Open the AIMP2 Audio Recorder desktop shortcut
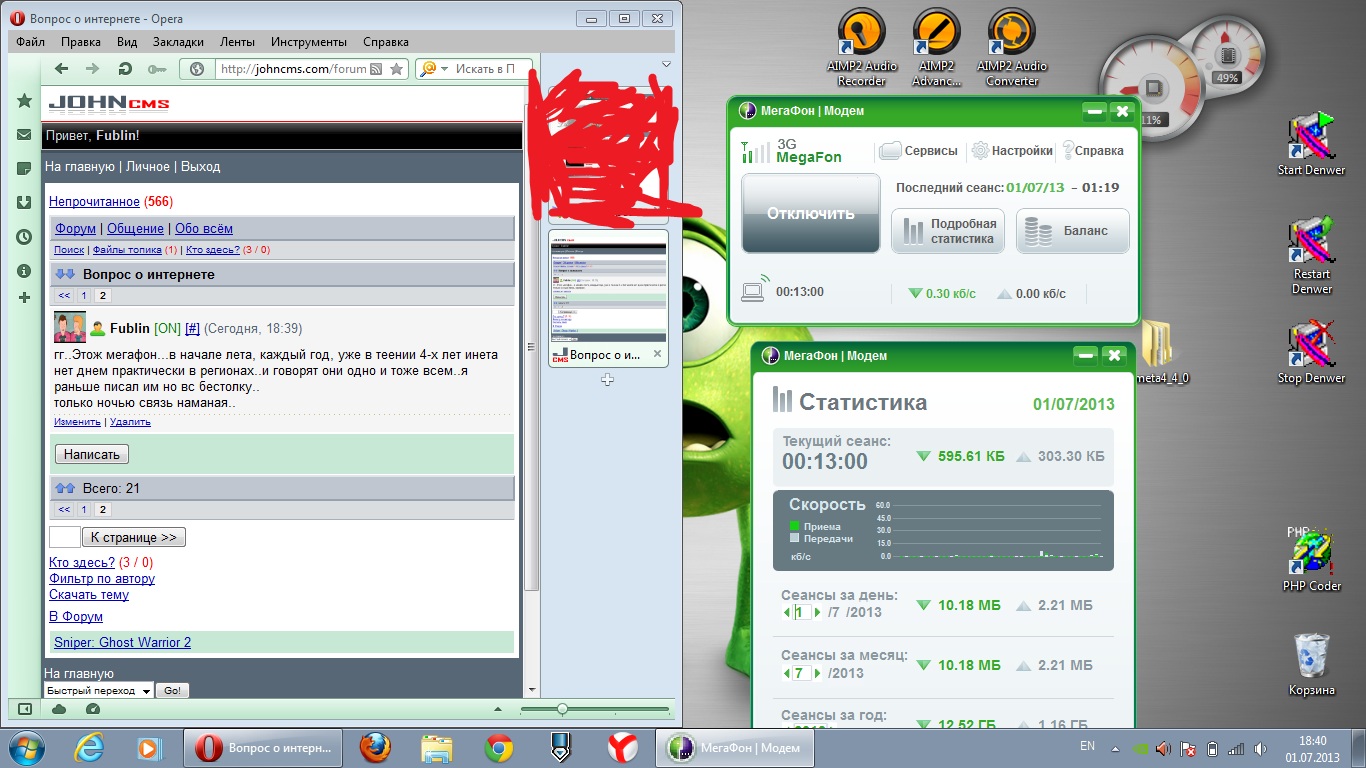The height and width of the screenshot is (768, 1366). tap(861, 48)
